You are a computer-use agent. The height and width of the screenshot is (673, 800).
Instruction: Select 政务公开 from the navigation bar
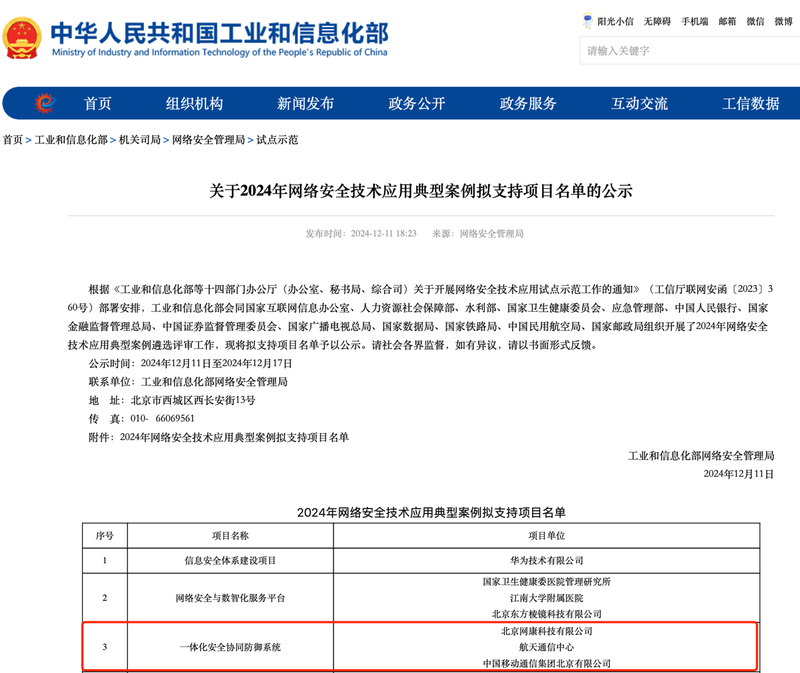coord(417,104)
